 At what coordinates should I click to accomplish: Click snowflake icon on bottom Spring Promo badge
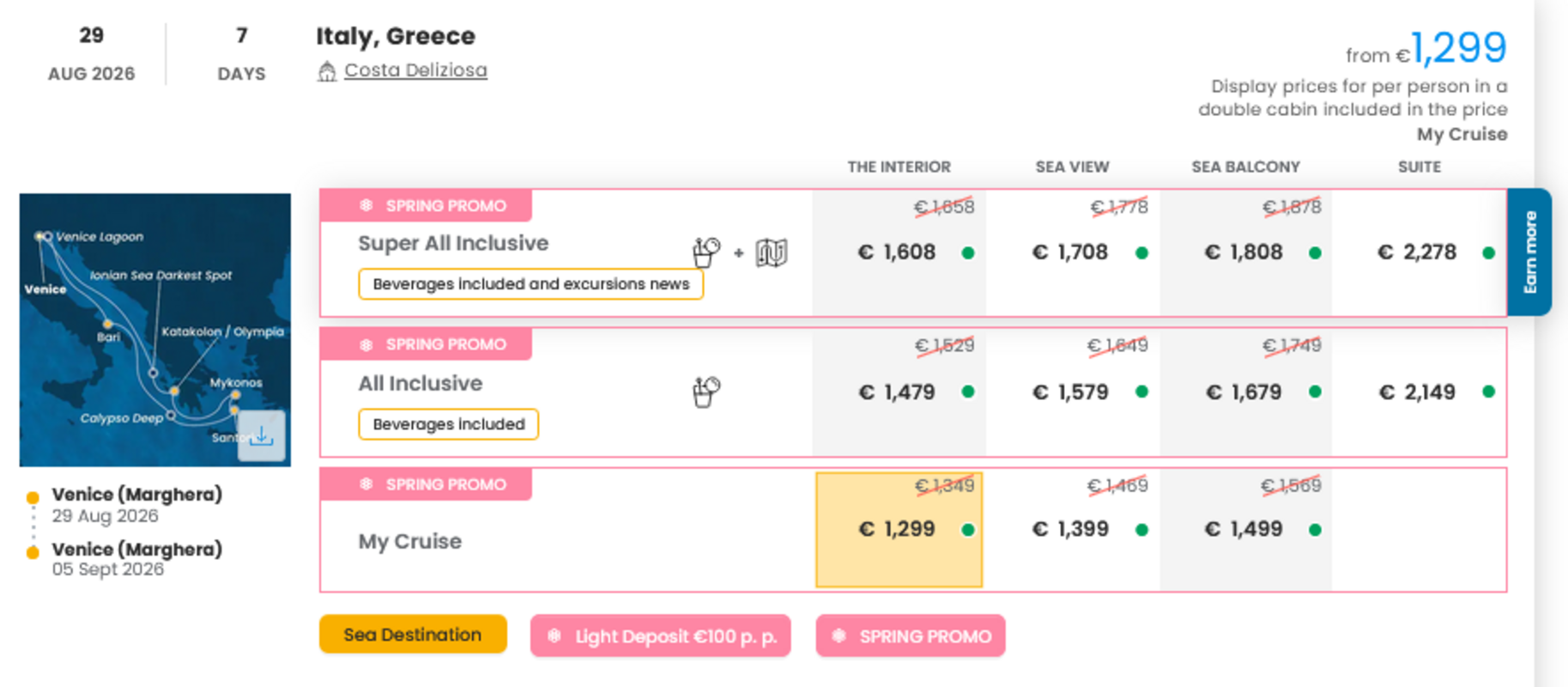point(839,636)
